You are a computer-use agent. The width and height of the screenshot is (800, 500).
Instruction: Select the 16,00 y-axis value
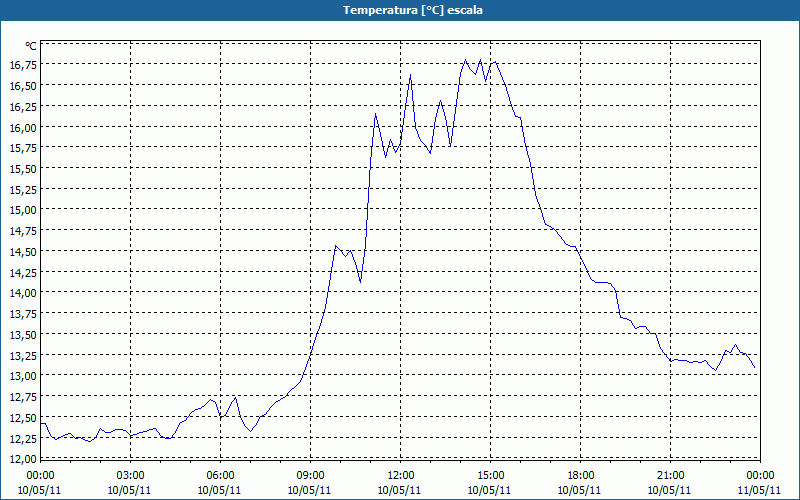[23, 127]
